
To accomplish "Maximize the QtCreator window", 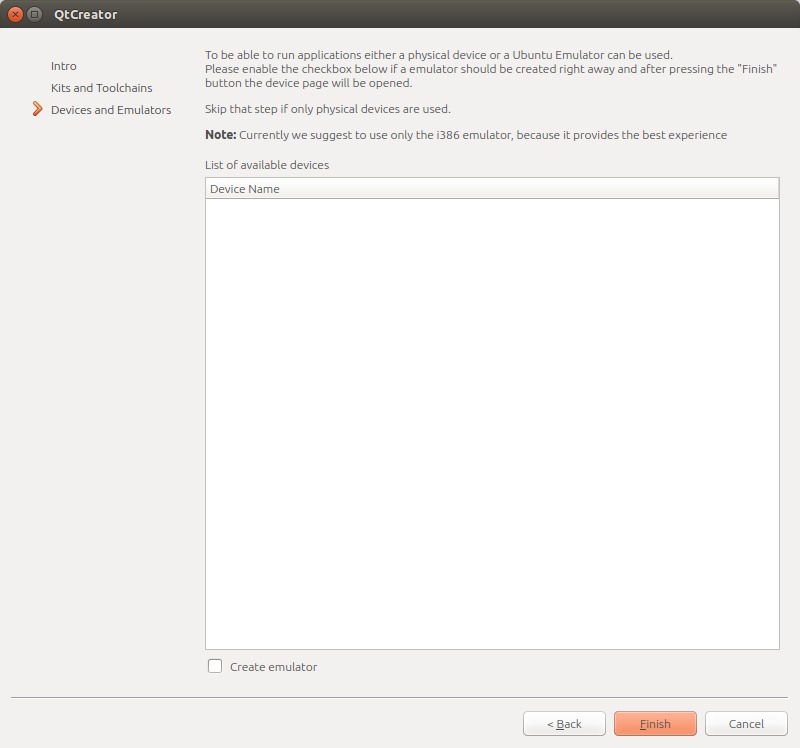I will point(34,14).
